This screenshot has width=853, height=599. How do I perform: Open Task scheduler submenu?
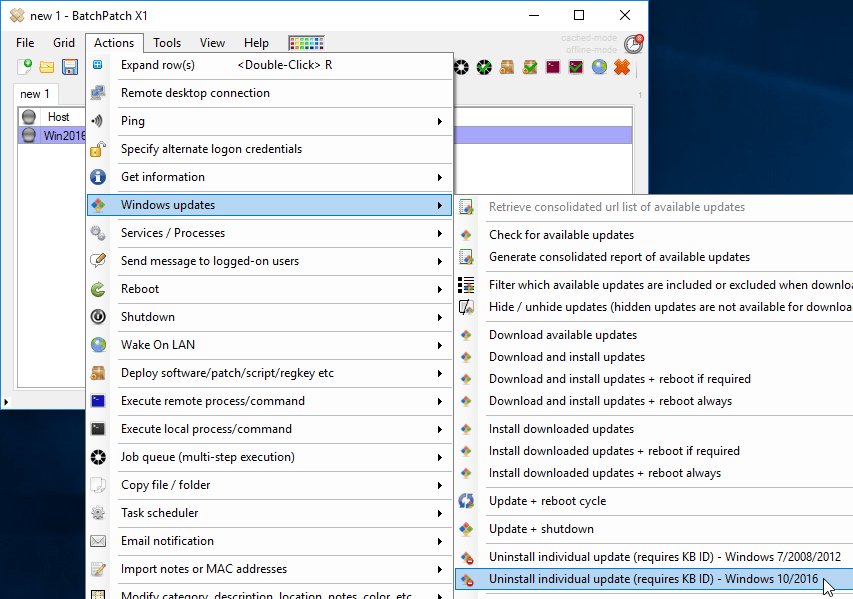click(270, 513)
